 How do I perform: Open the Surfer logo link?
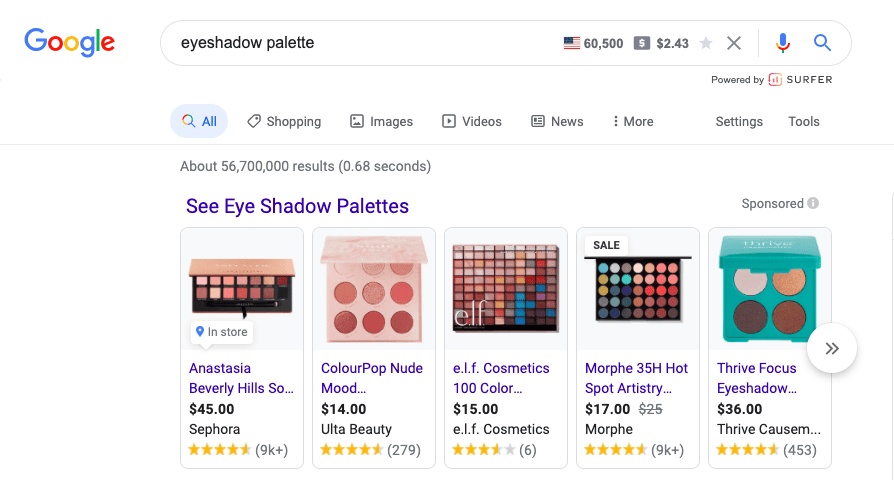click(x=800, y=80)
